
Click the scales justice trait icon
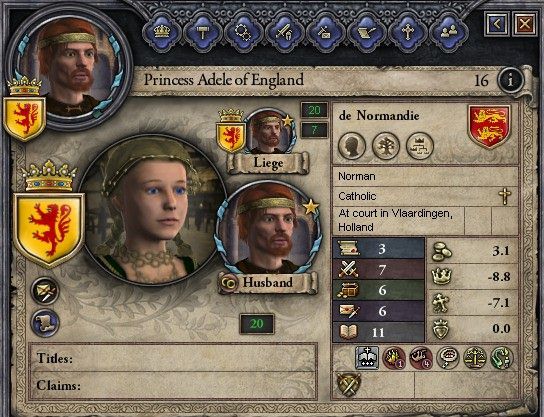(475, 358)
